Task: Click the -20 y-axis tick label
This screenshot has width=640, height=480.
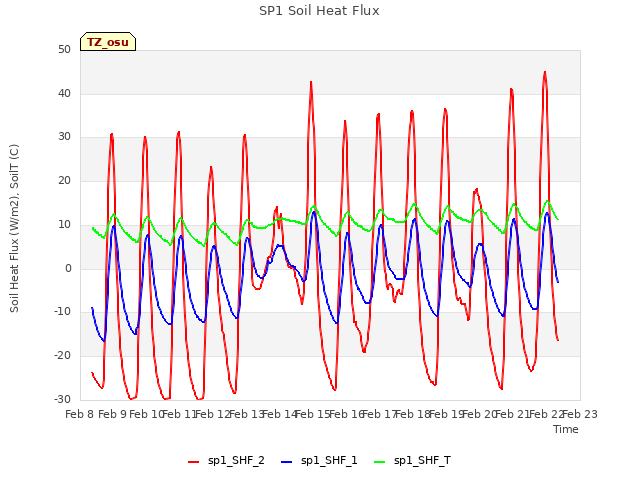Action: pos(62,356)
